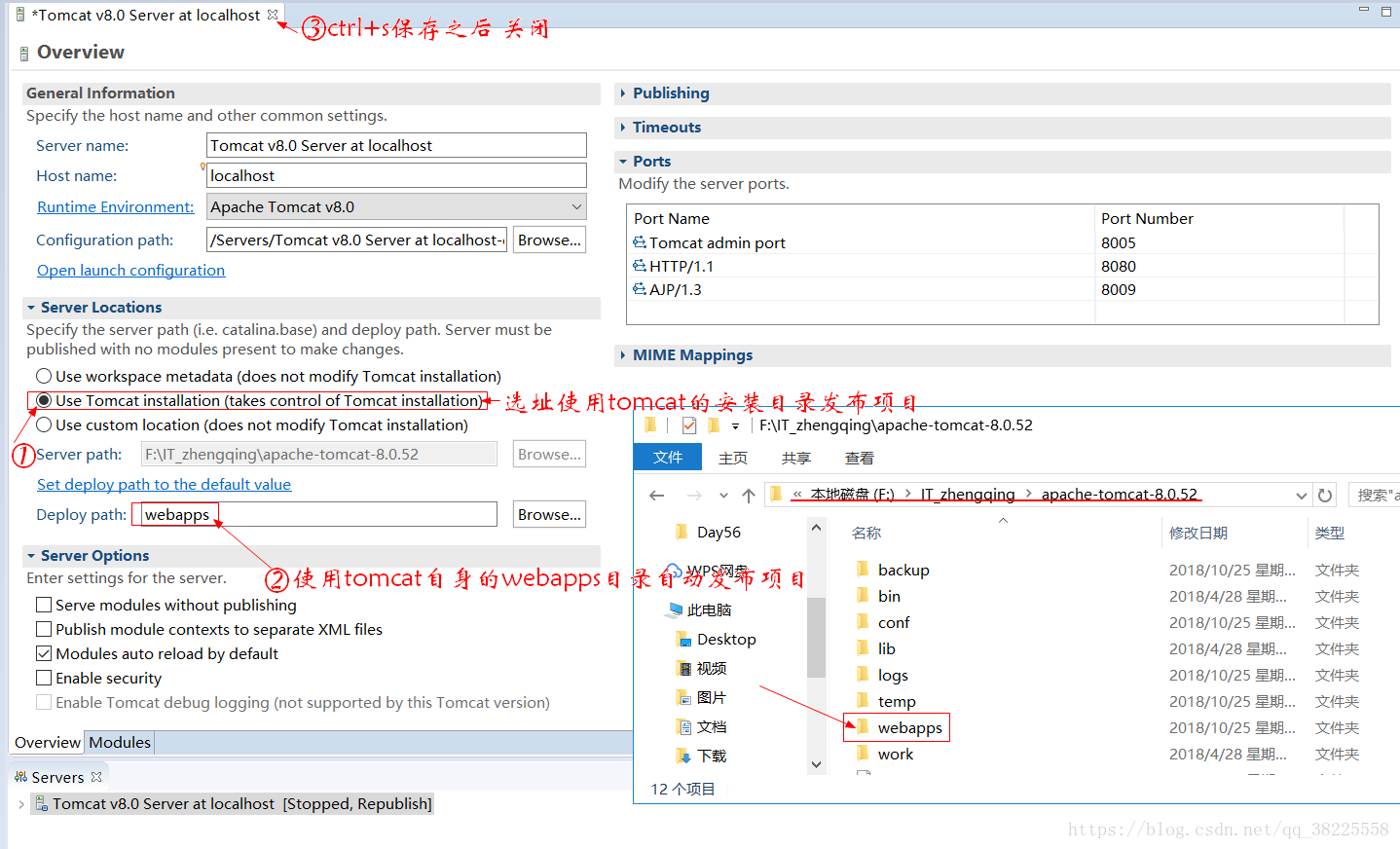Click the Tomcat server entry icon
The image size is (1400, 849).
[41, 803]
